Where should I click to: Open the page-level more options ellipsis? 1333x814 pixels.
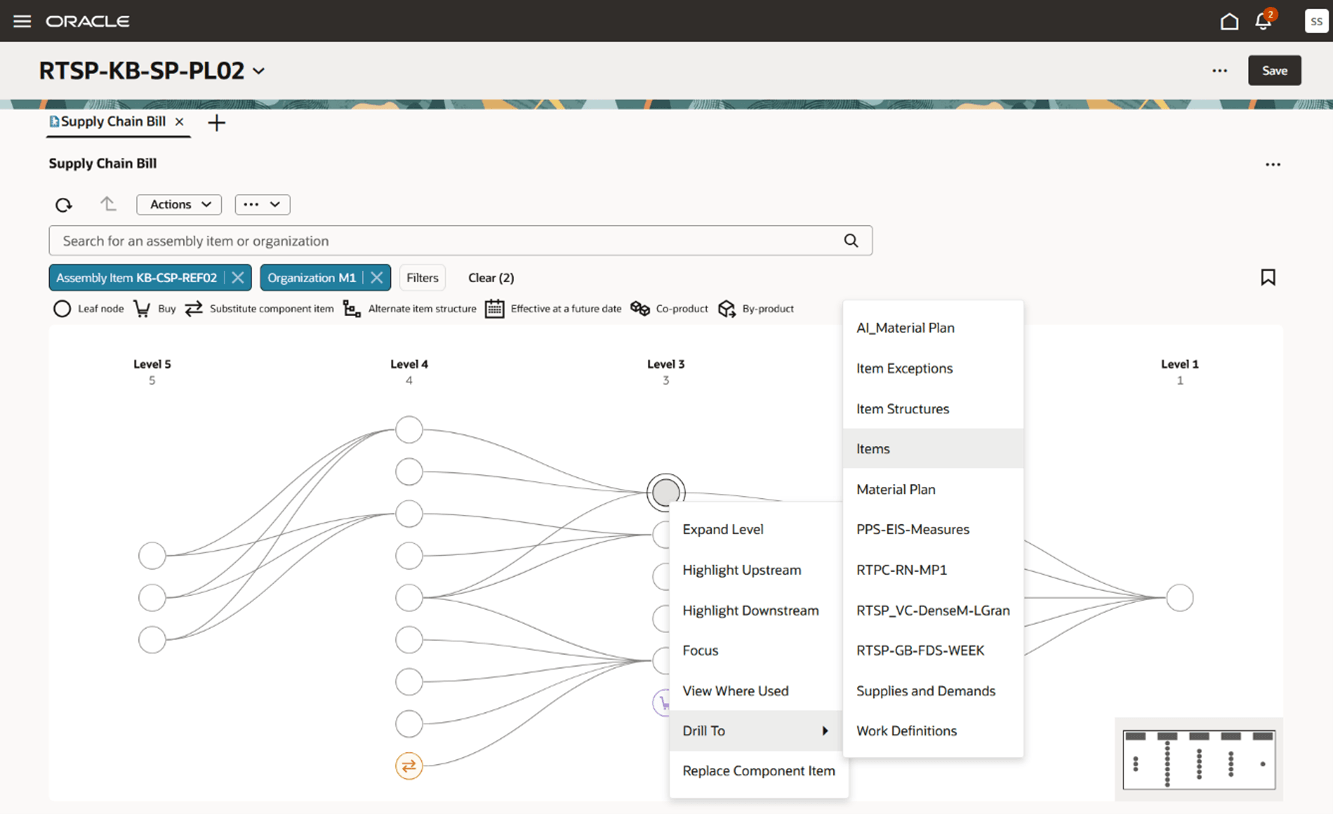click(x=1220, y=71)
